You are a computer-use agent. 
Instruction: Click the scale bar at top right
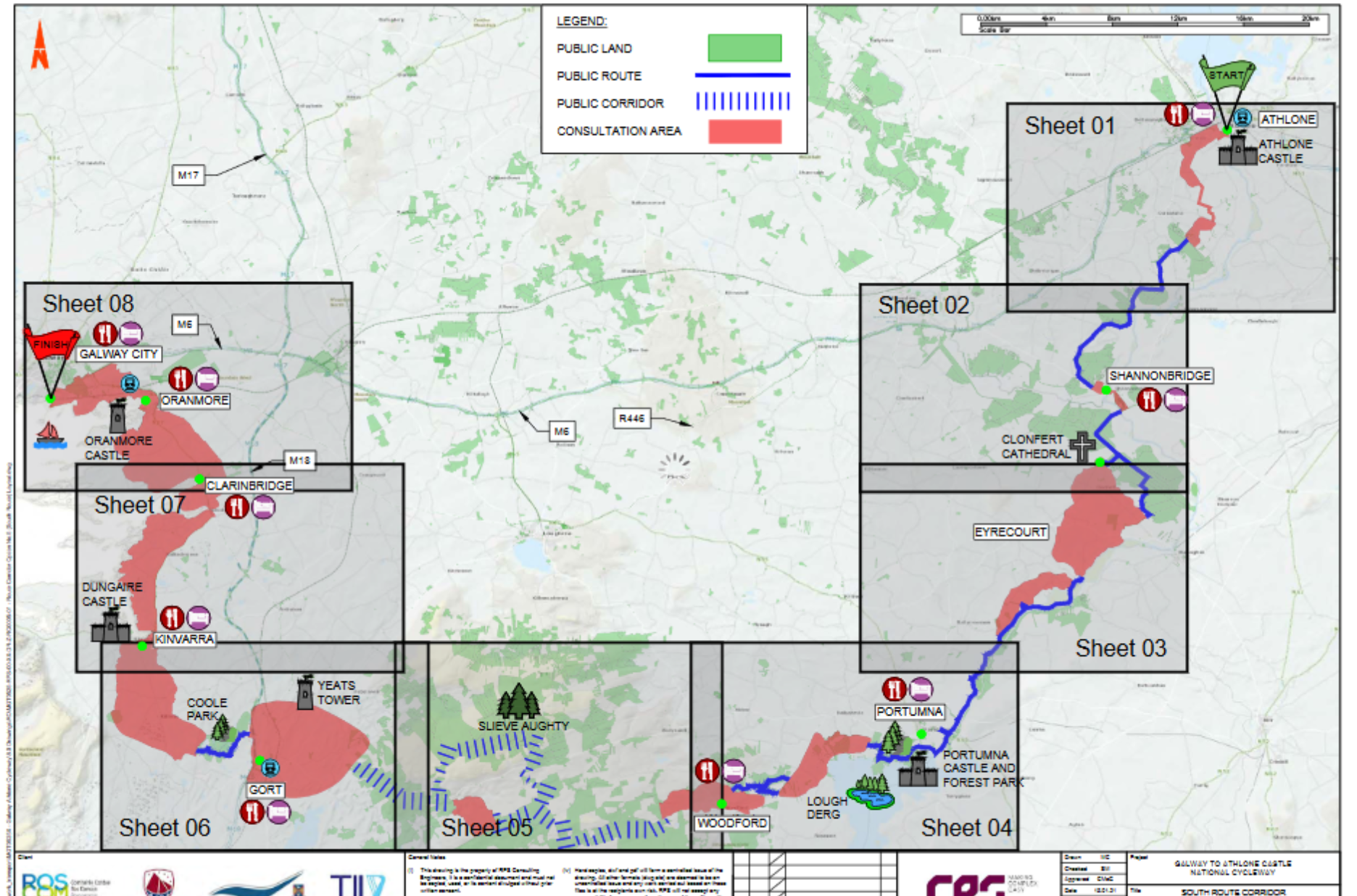point(1144,23)
